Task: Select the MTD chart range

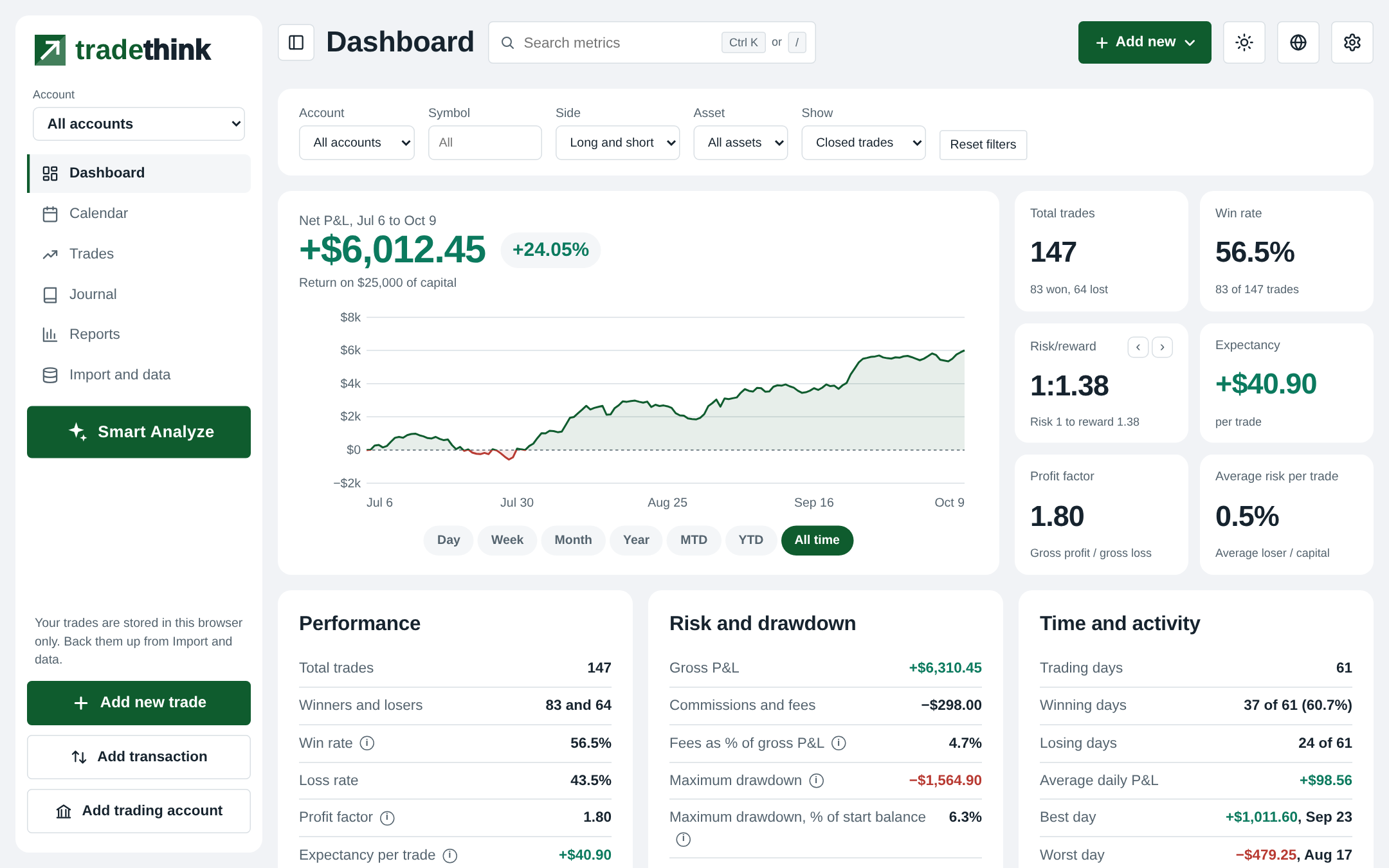Action: pyautogui.click(x=694, y=540)
